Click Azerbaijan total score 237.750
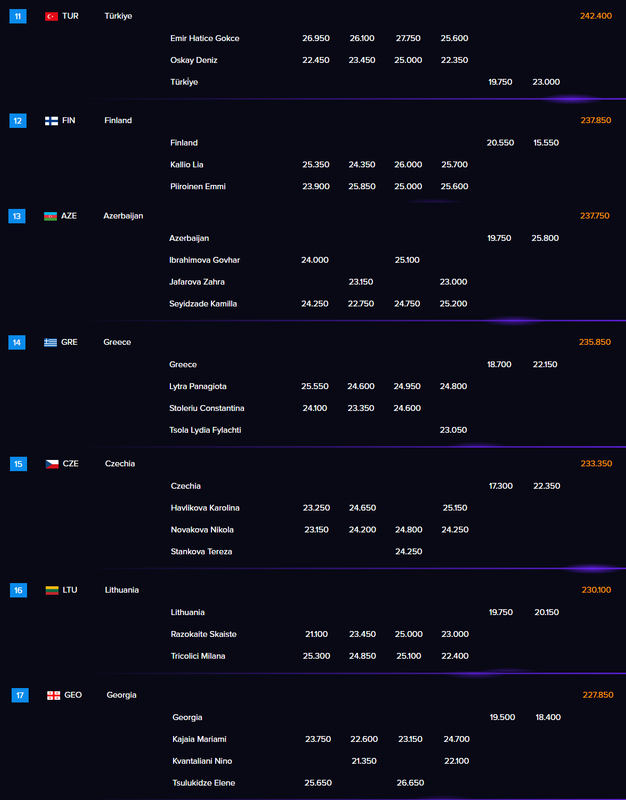 (x=595, y=216)
